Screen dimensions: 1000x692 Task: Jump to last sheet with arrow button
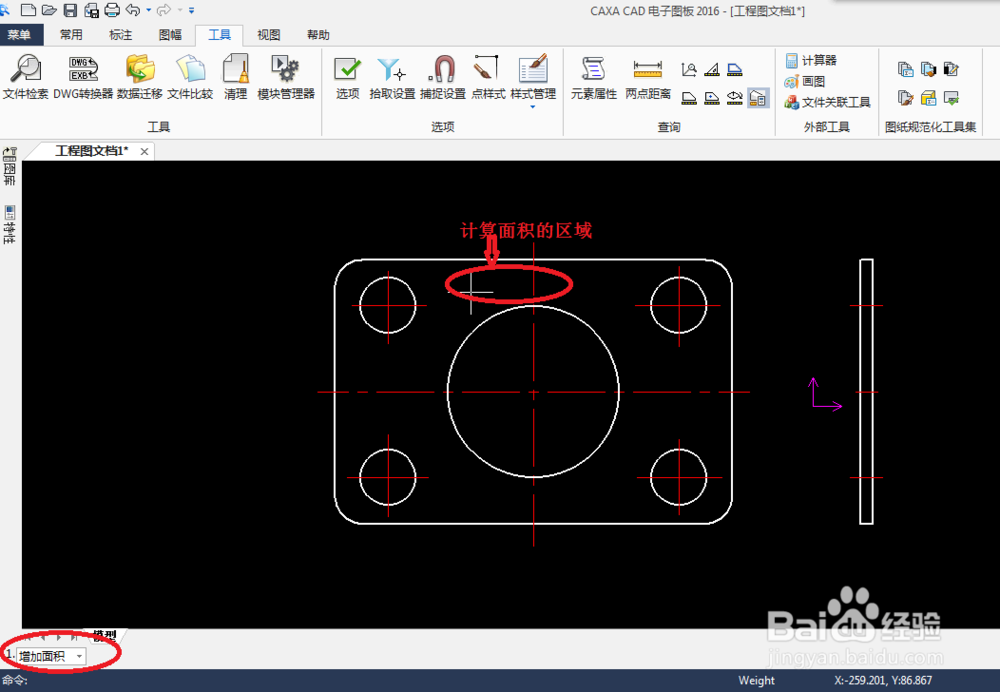(x=74, y=637)
